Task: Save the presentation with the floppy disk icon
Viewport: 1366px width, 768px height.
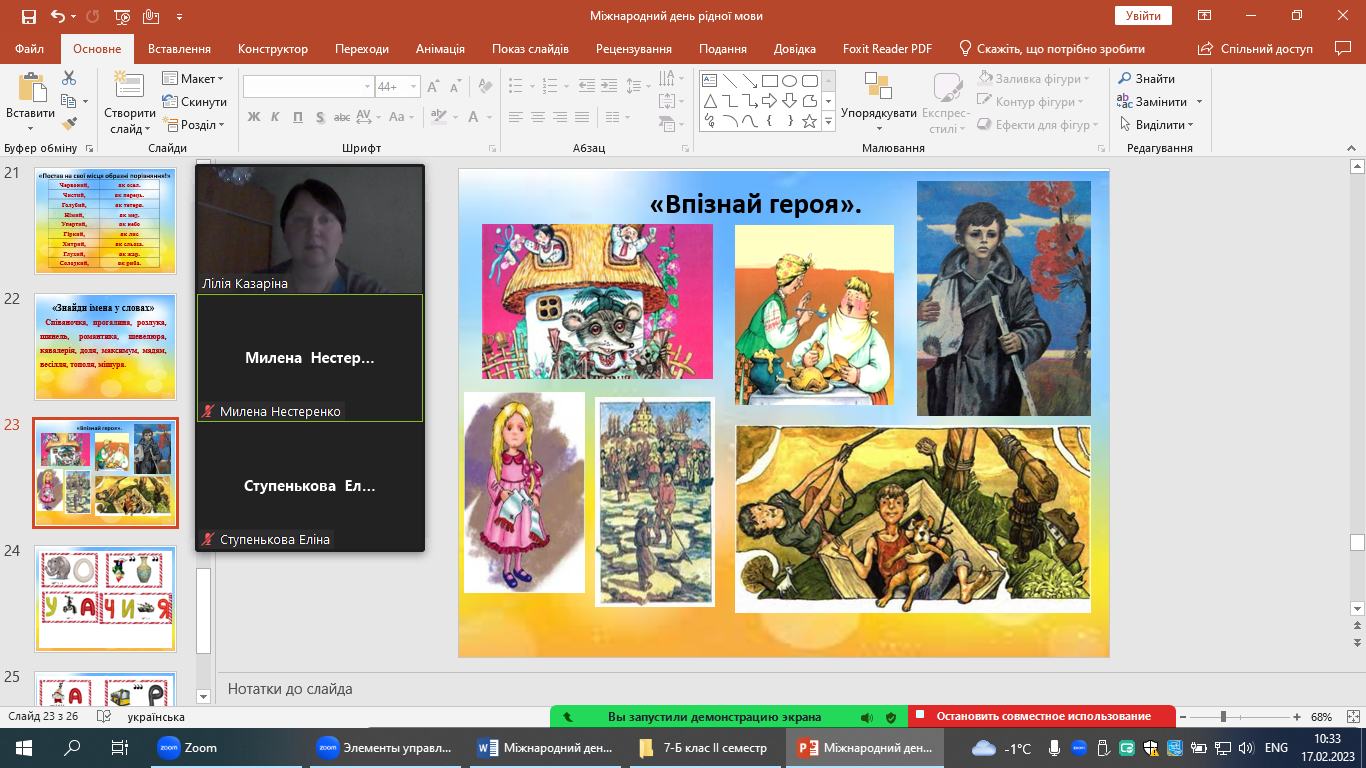Action: (28, 17)
